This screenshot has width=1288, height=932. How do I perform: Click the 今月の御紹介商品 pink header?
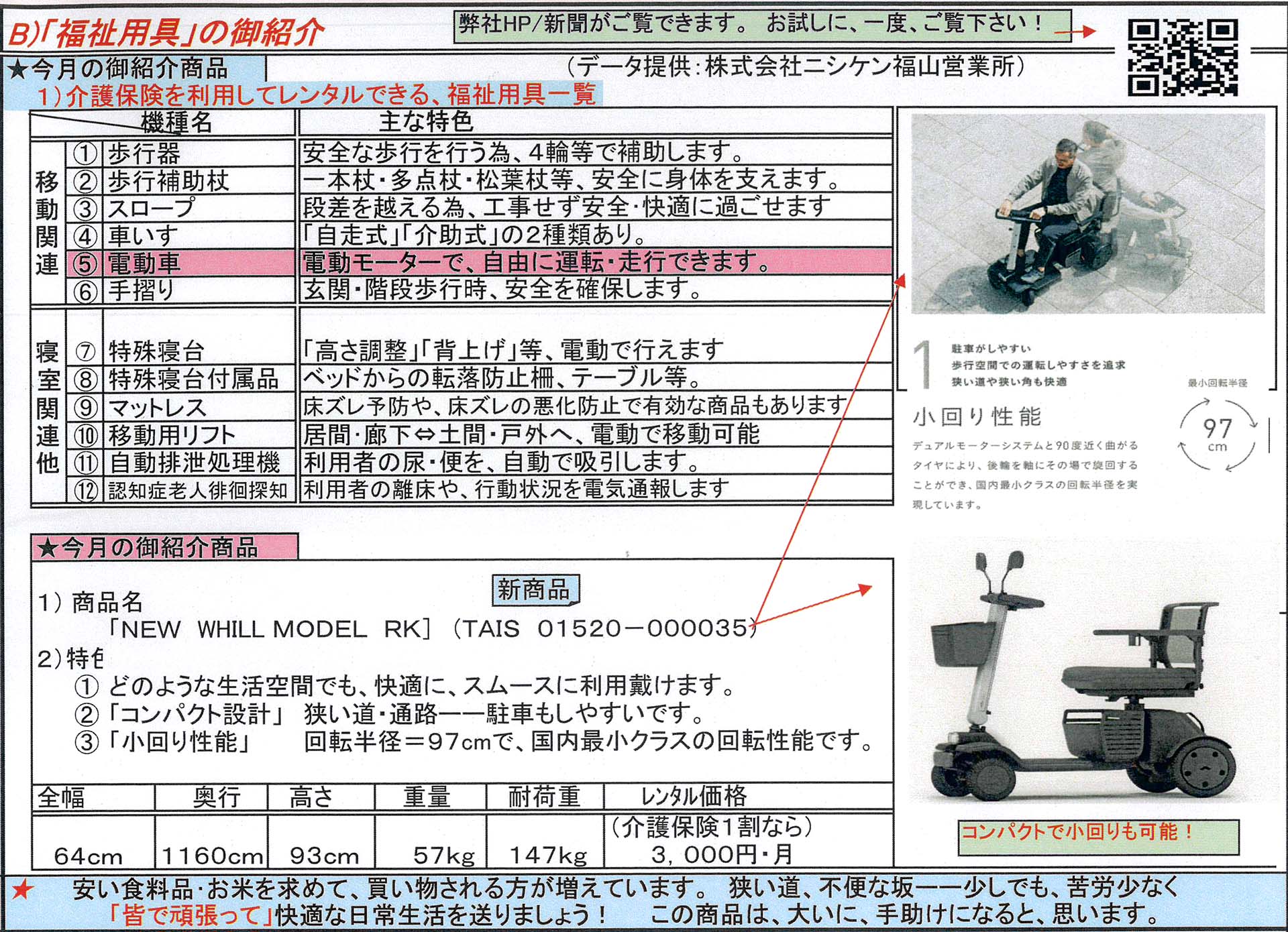coord(164,547)
